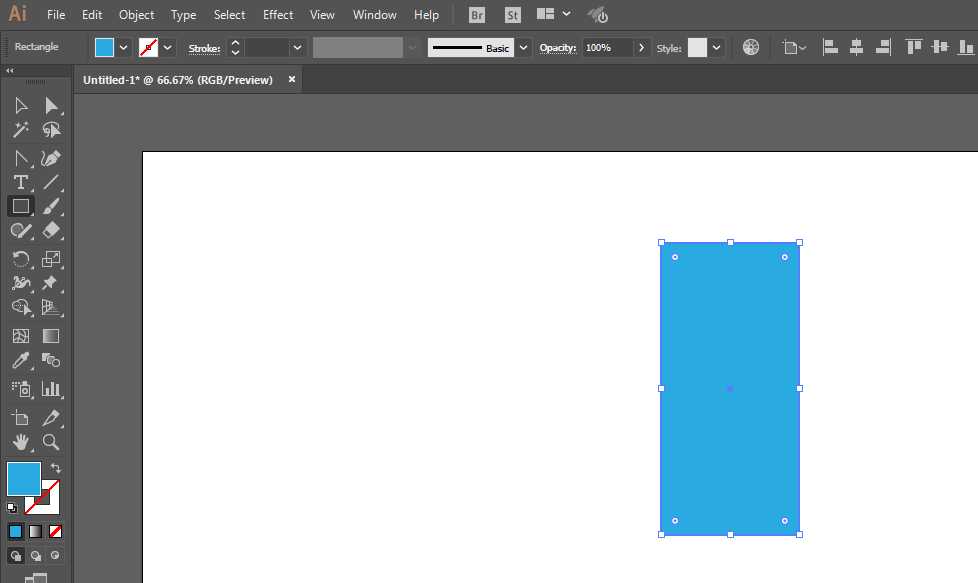Open the Window menu
The height and width of the screenshot is (583, 978).
pos(374,14)
